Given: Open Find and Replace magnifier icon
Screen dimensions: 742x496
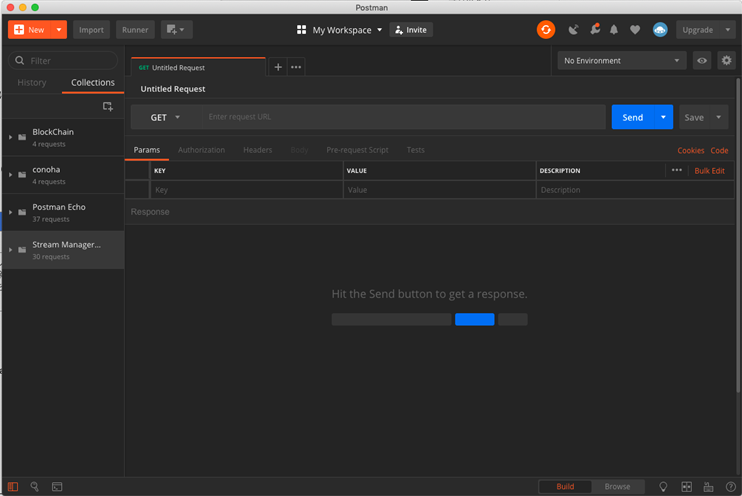Looking at the screenshot, I should [35, 487].
